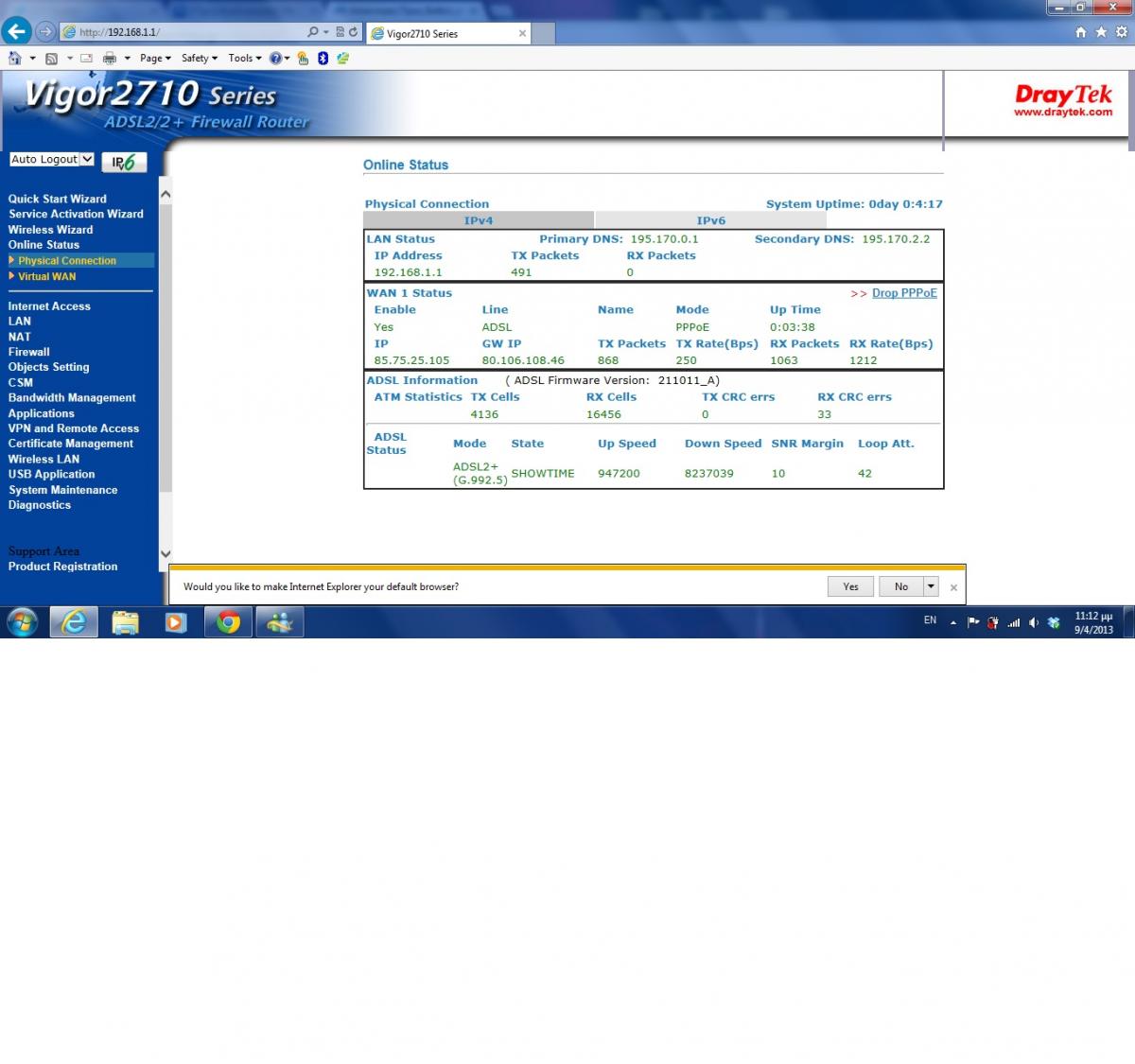Launch Windows Media Player from the taskbar
1135x1064 pixels.
(x=176, y=622)
